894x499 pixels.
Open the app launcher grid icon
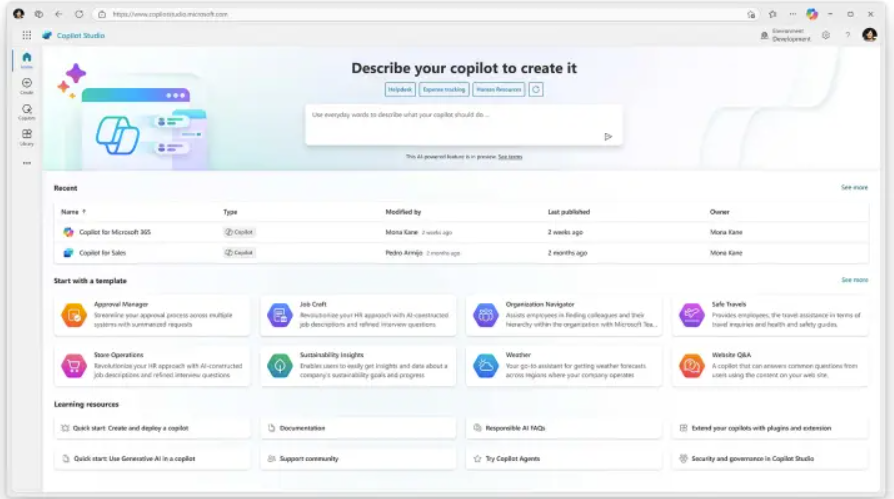point(27,35)
